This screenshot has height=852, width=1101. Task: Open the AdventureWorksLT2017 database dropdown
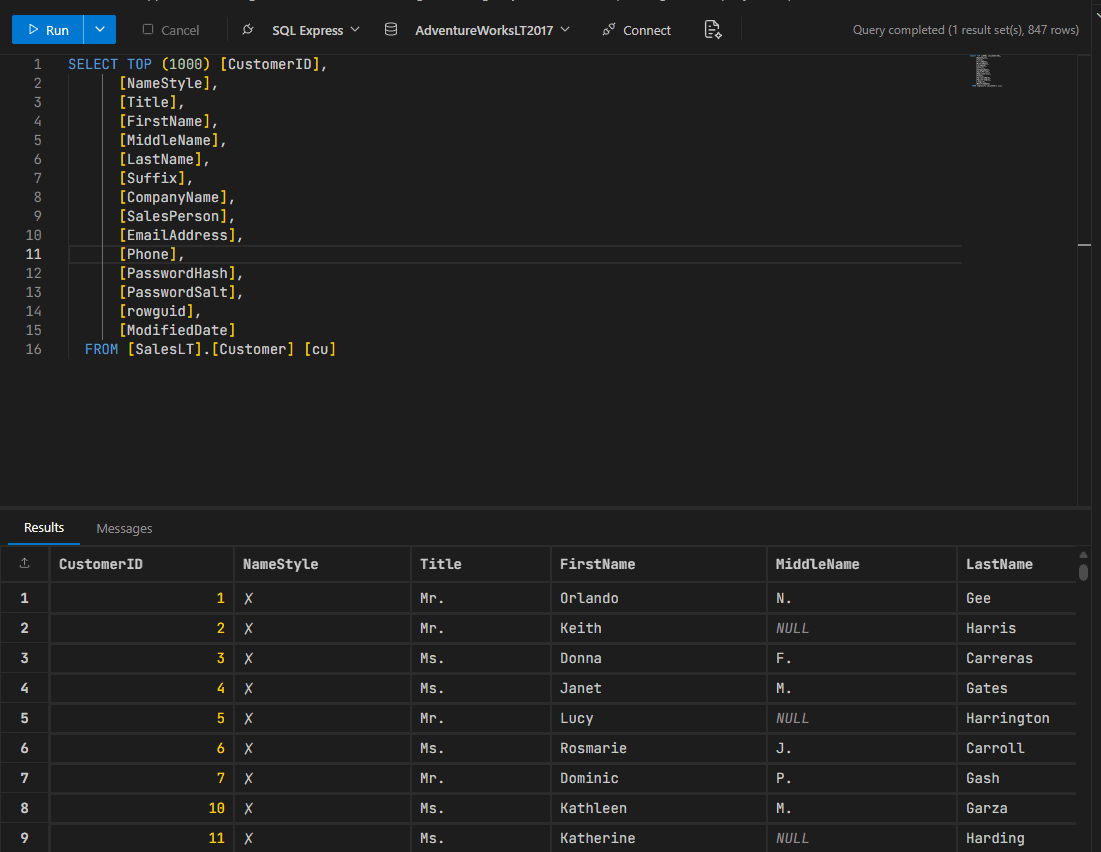(x=492, y=30)
